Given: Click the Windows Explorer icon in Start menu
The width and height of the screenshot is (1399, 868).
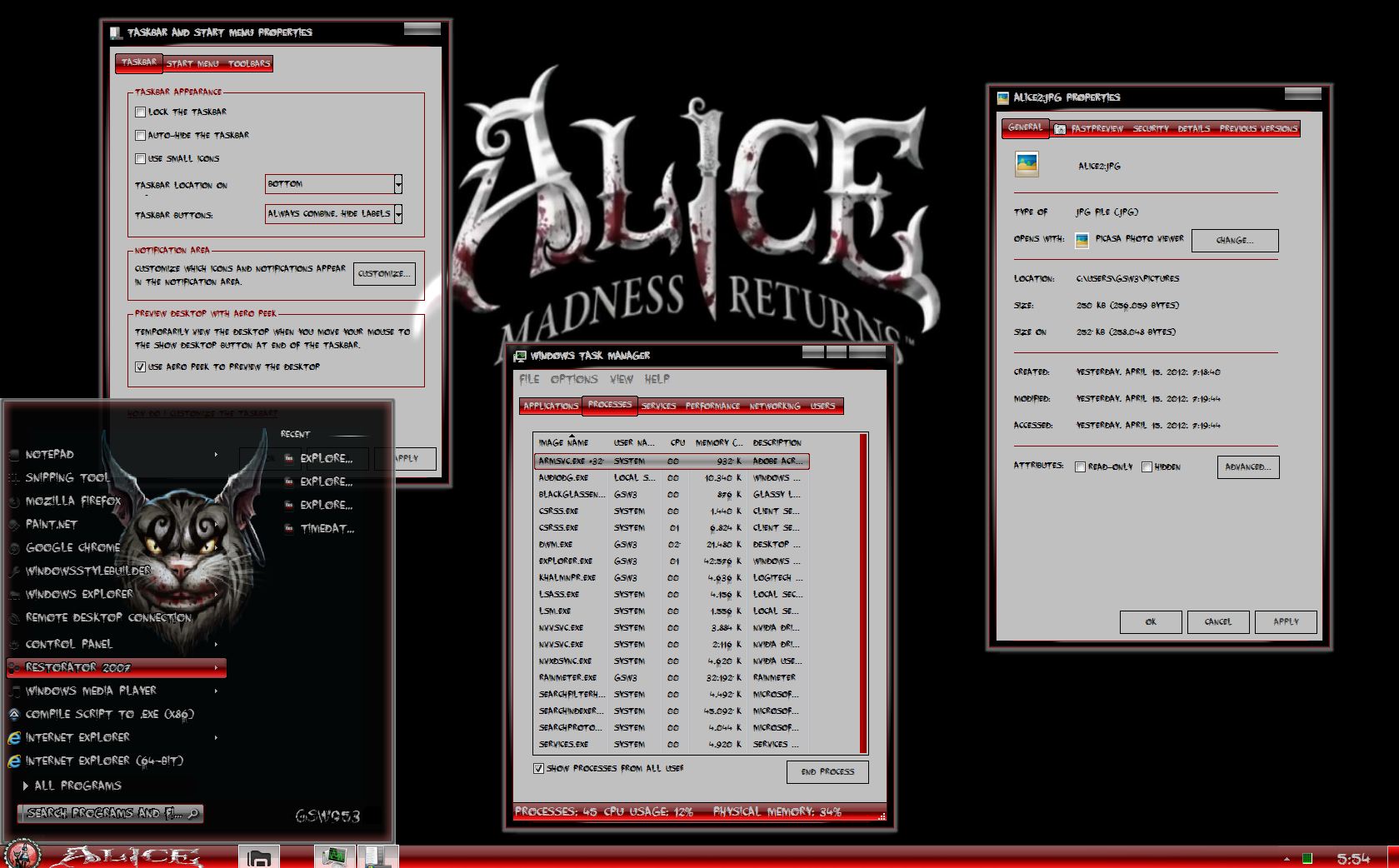Looking at the screenshot, I should tap(14, 595).
